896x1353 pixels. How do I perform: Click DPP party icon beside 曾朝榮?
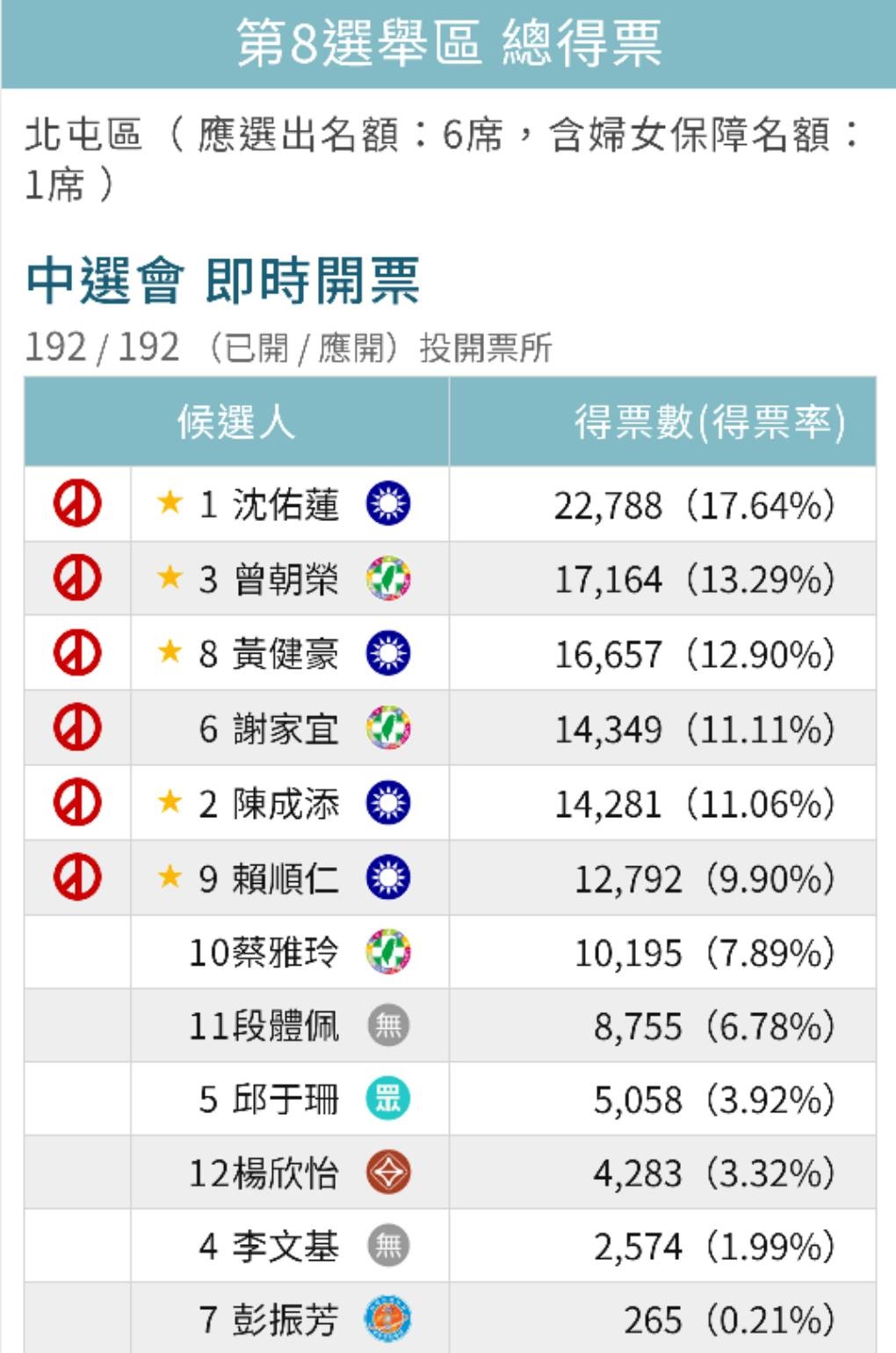(x=388, y=578)
